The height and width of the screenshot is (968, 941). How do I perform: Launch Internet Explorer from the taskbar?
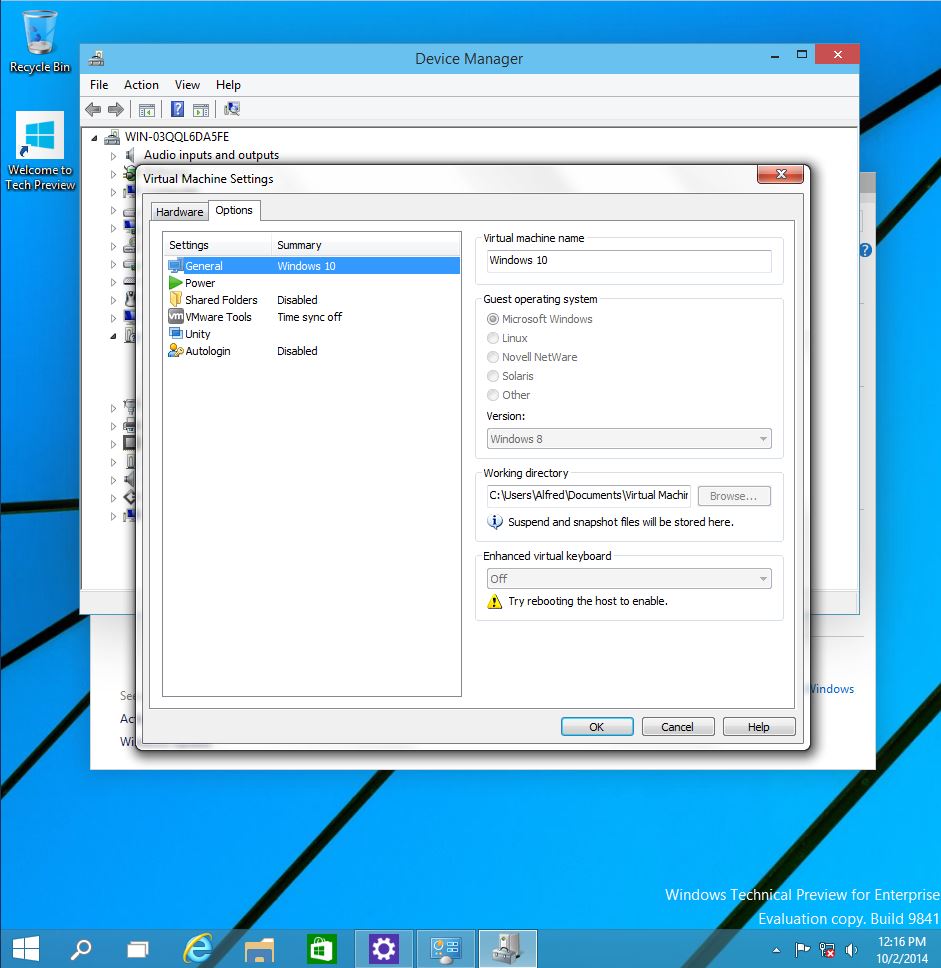pos(198,949)
